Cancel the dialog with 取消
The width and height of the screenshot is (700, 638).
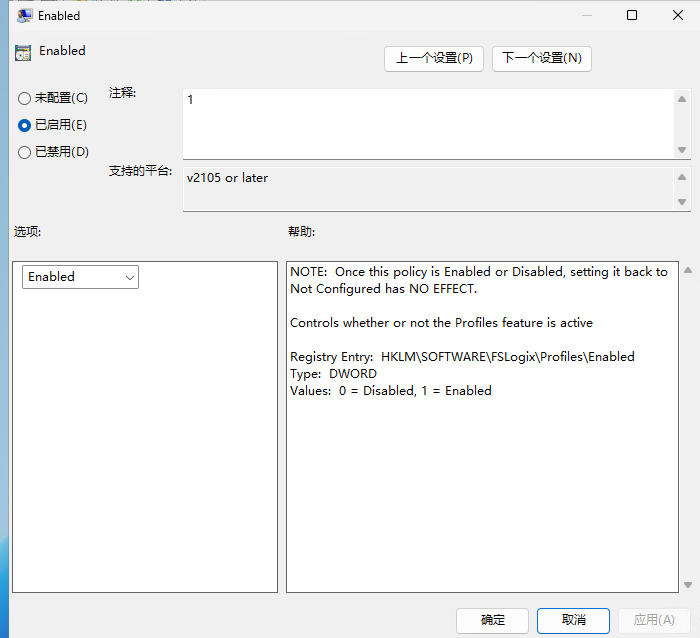tap(573, 620)
